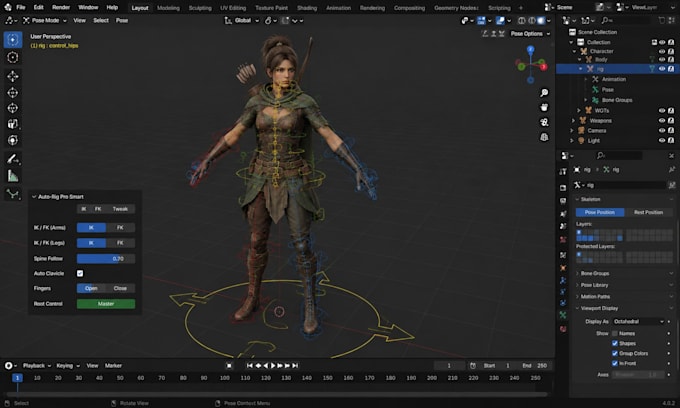Activate the Annotate tool
Image resolution: width=680 pixels, height=408 pixels.
pyautogui.click(x=13, y=160)
